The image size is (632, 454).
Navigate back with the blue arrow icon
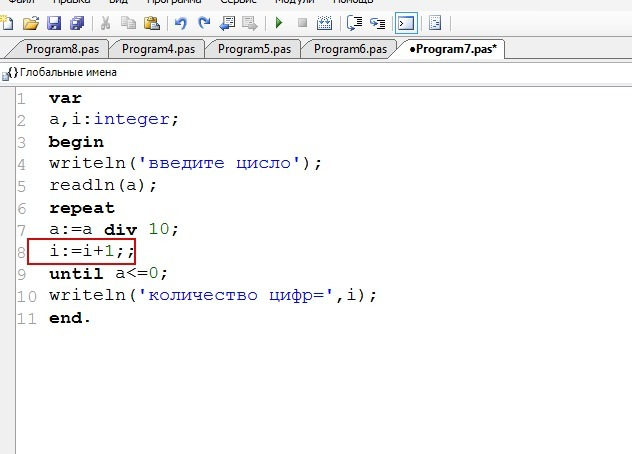pyautogui.click(x=227, y=23)
